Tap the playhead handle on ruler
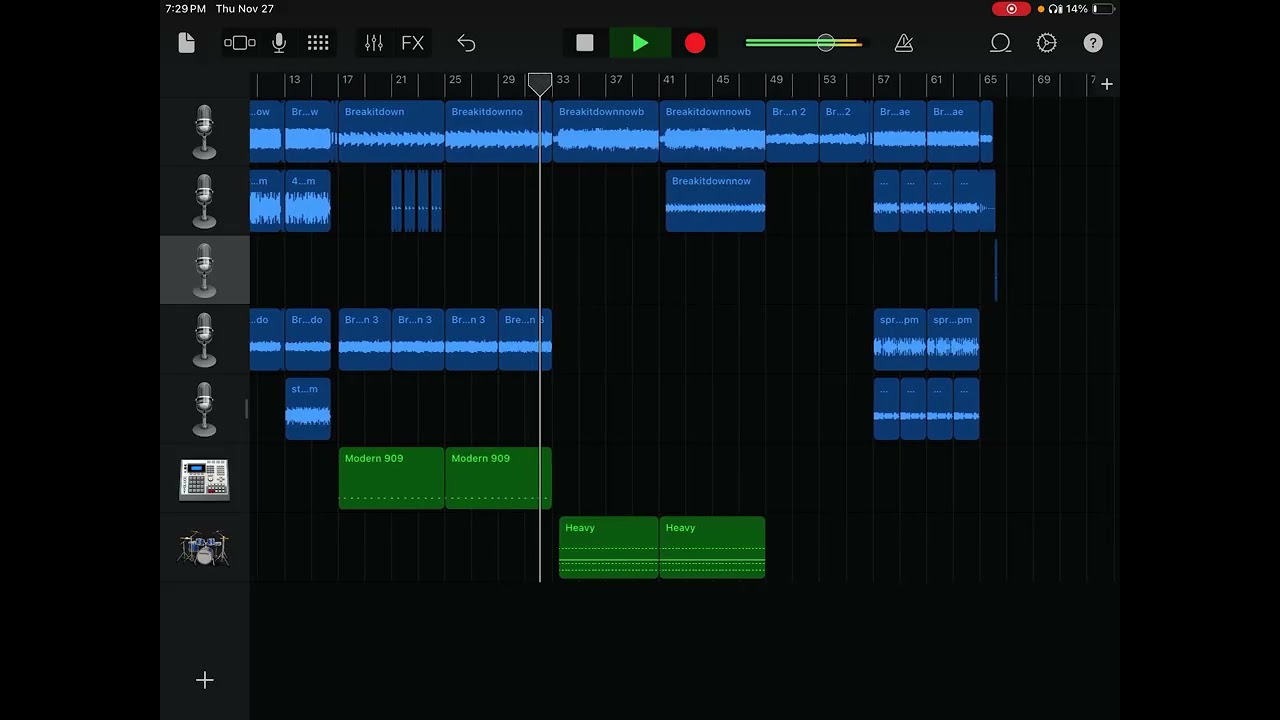Screen dimensions: 1280x720 [x=540, y=84]
